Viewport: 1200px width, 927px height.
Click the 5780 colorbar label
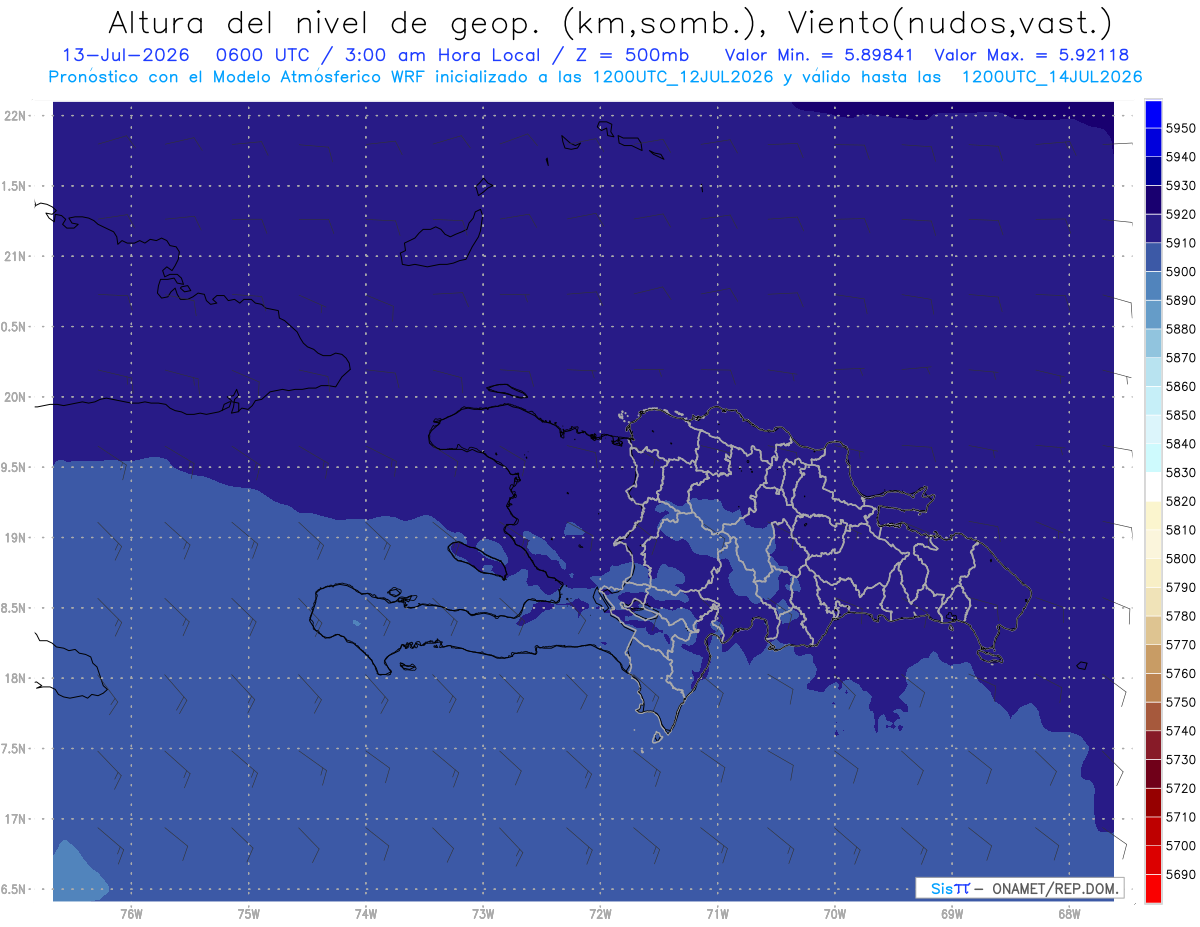tap(1180, 615)
